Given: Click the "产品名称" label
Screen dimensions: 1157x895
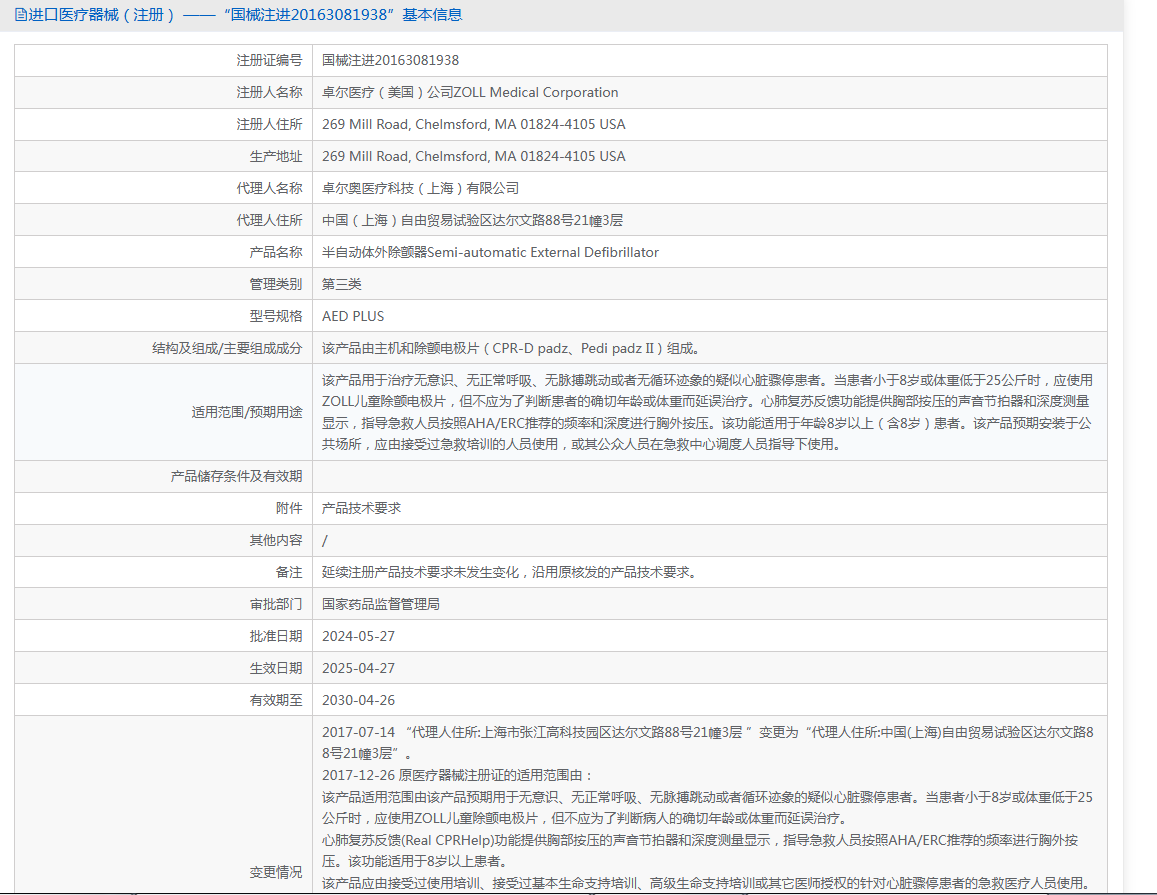Looking at the screenshot, I should coord(276,252).
